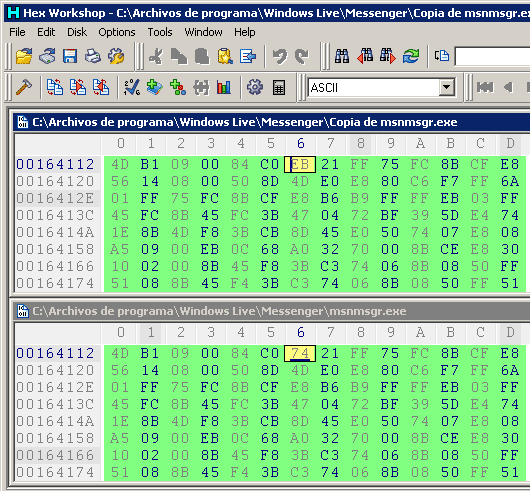Screen dimensions: 530x491
Task: Click the Open Drive disk icon
Action: tap(47, 56)
